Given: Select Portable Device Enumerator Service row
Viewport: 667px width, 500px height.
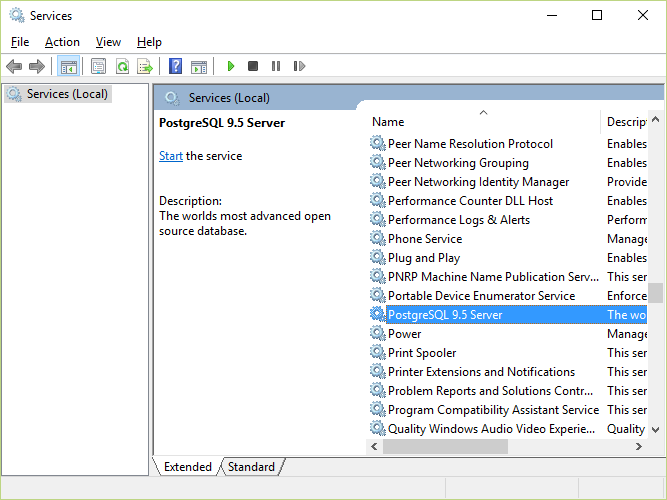Looking at the screenshot, I should [x=508, y=295].
